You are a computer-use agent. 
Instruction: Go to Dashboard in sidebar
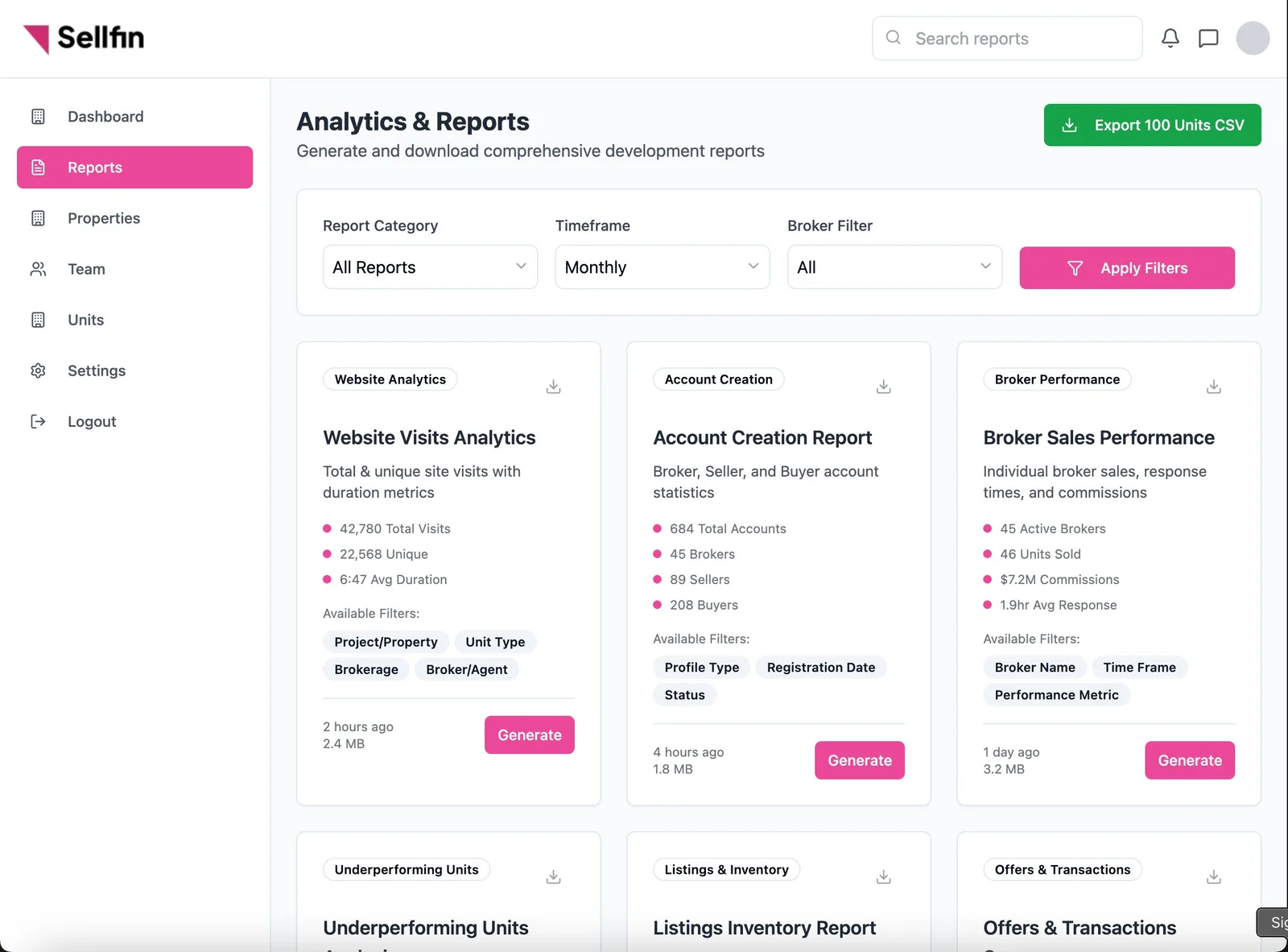134,117
